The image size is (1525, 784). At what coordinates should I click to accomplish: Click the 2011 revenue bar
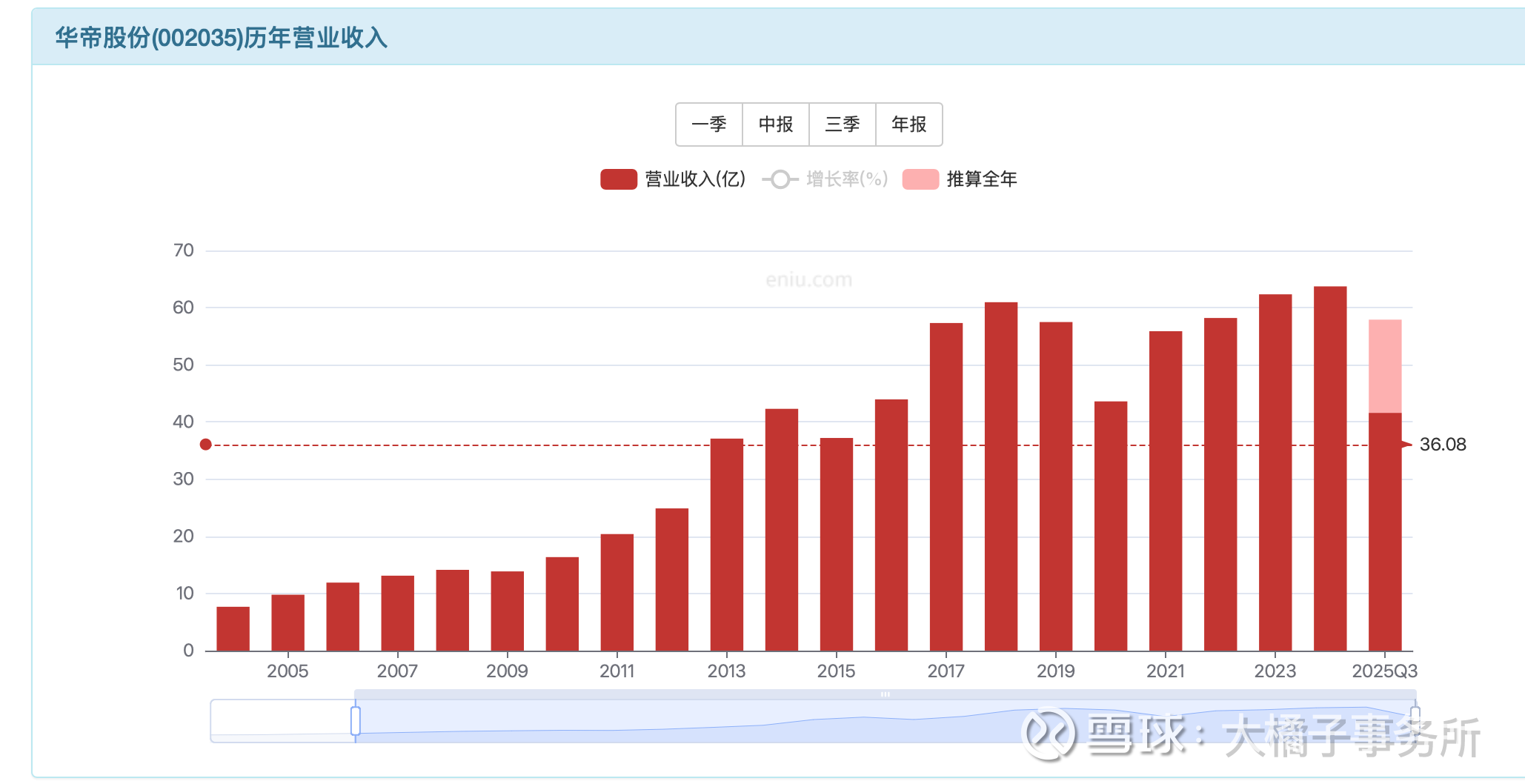click(617, 592)
